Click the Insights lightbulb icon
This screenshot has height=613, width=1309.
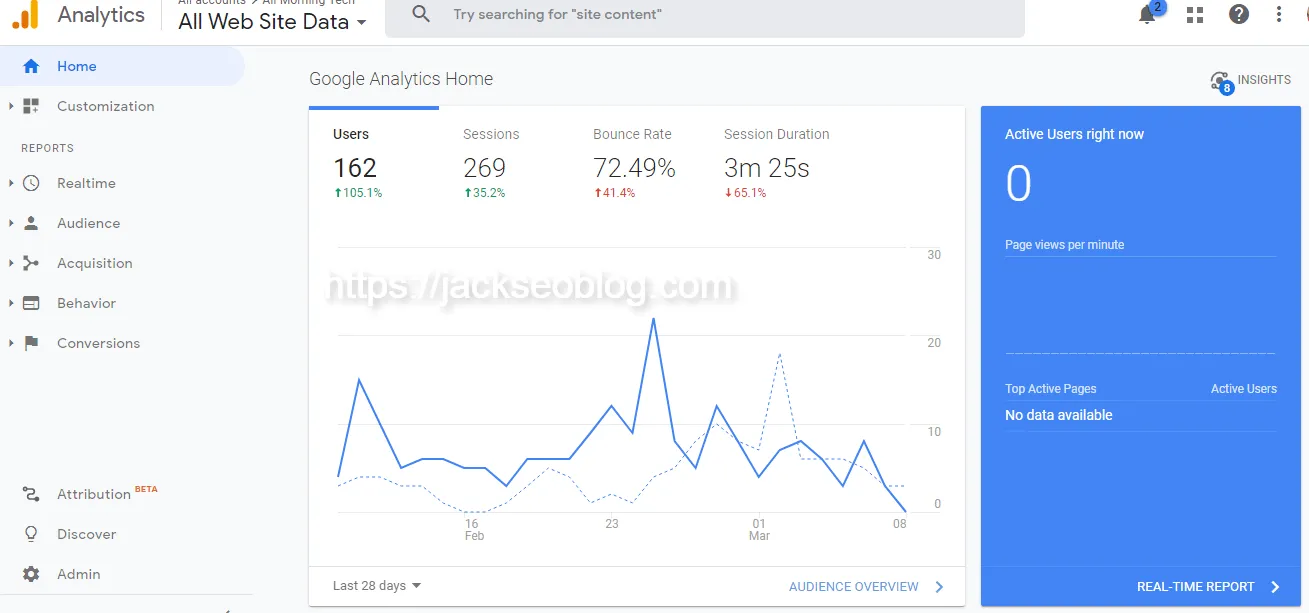click(x=1220, y=80)
